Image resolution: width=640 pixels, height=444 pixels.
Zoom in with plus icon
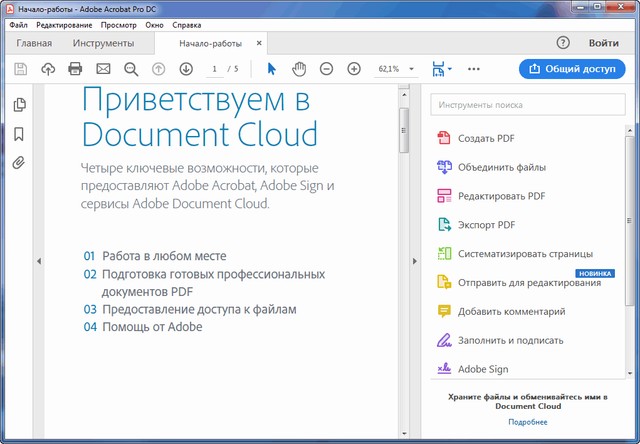(354, 69)
